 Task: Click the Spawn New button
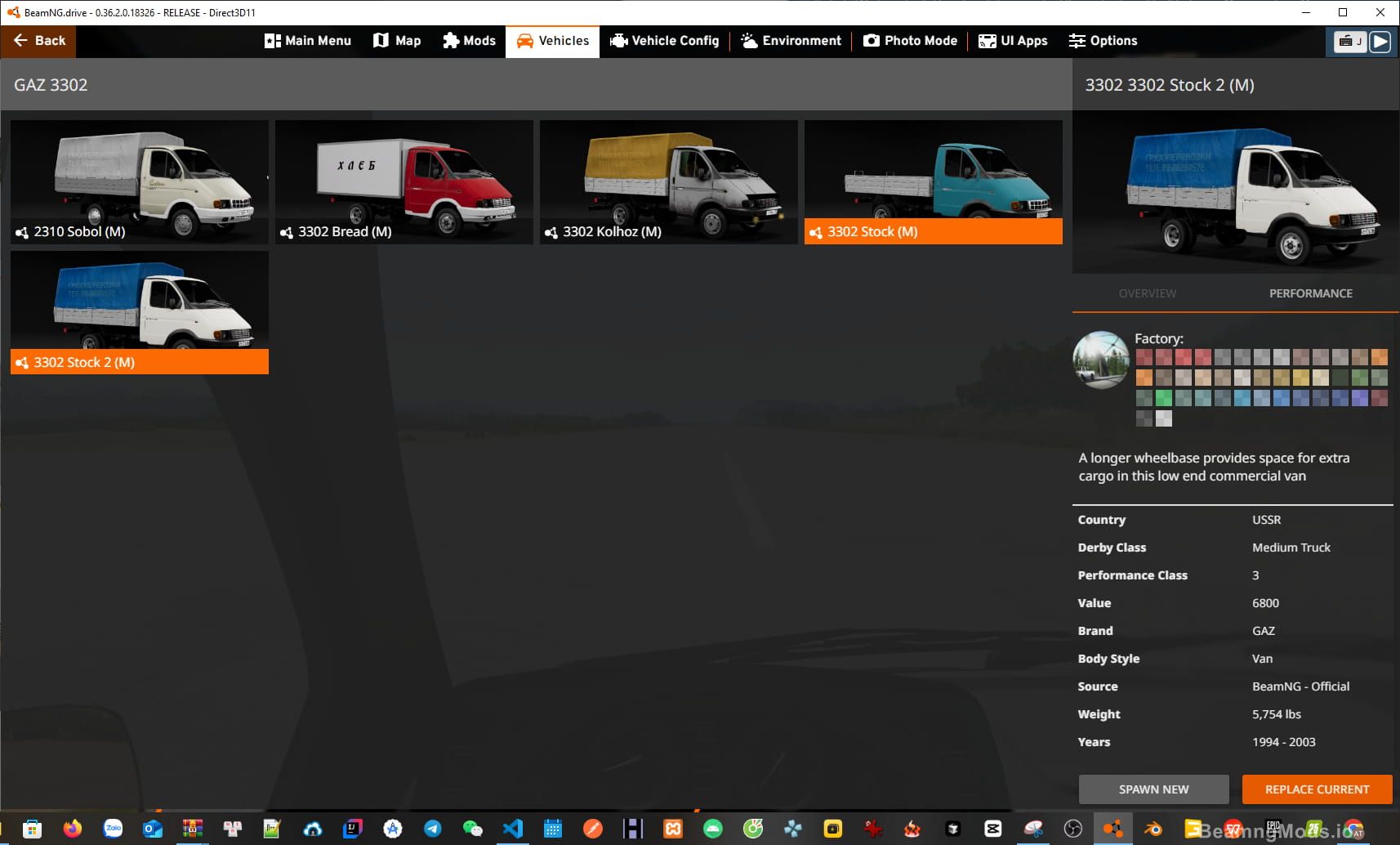[1153, 789]
